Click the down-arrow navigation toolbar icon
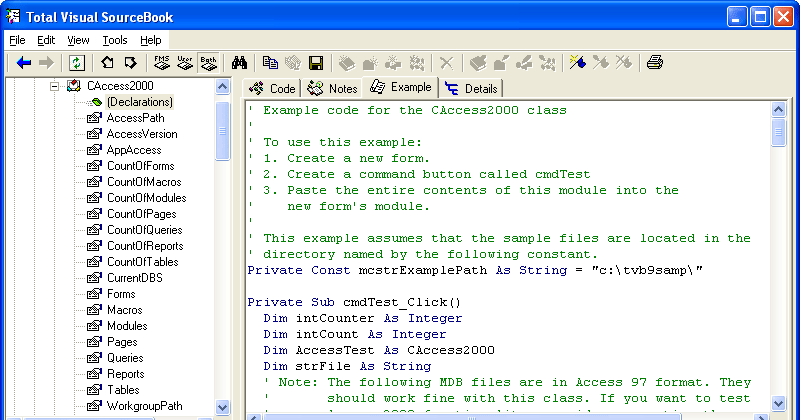The image size is (800, 420). (130, 63)
